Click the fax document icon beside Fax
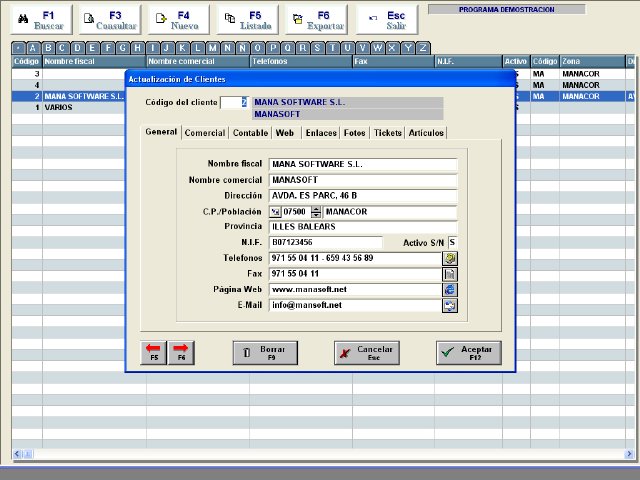 pyautogui.click(x=450, y=274)
